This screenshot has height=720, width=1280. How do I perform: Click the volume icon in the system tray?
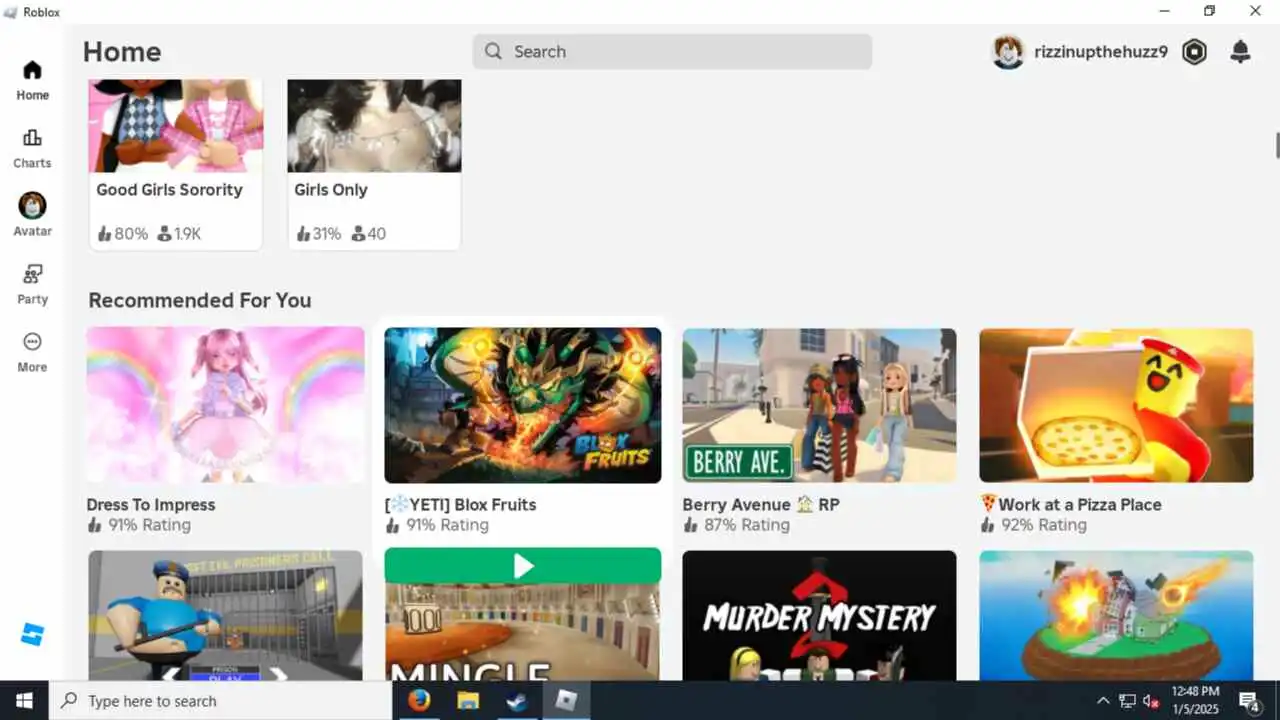click(1151, 701)
